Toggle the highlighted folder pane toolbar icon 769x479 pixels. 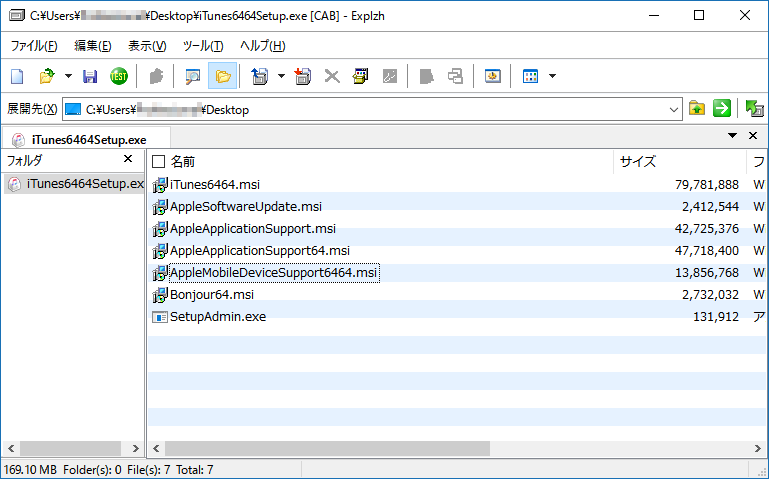223,76
